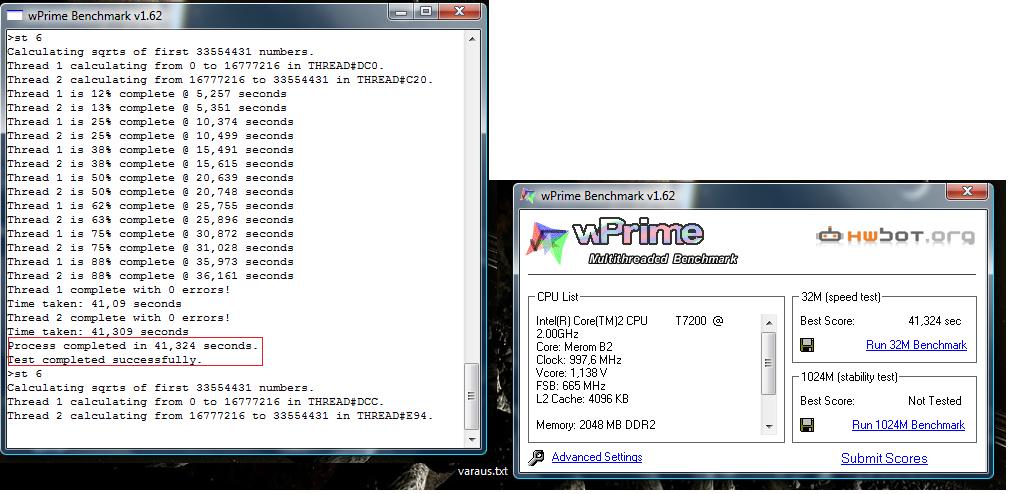The image size is (1013, 494).
Task: Click the 'Vcore: 1,138 V' entry
Action: [572, 373]
